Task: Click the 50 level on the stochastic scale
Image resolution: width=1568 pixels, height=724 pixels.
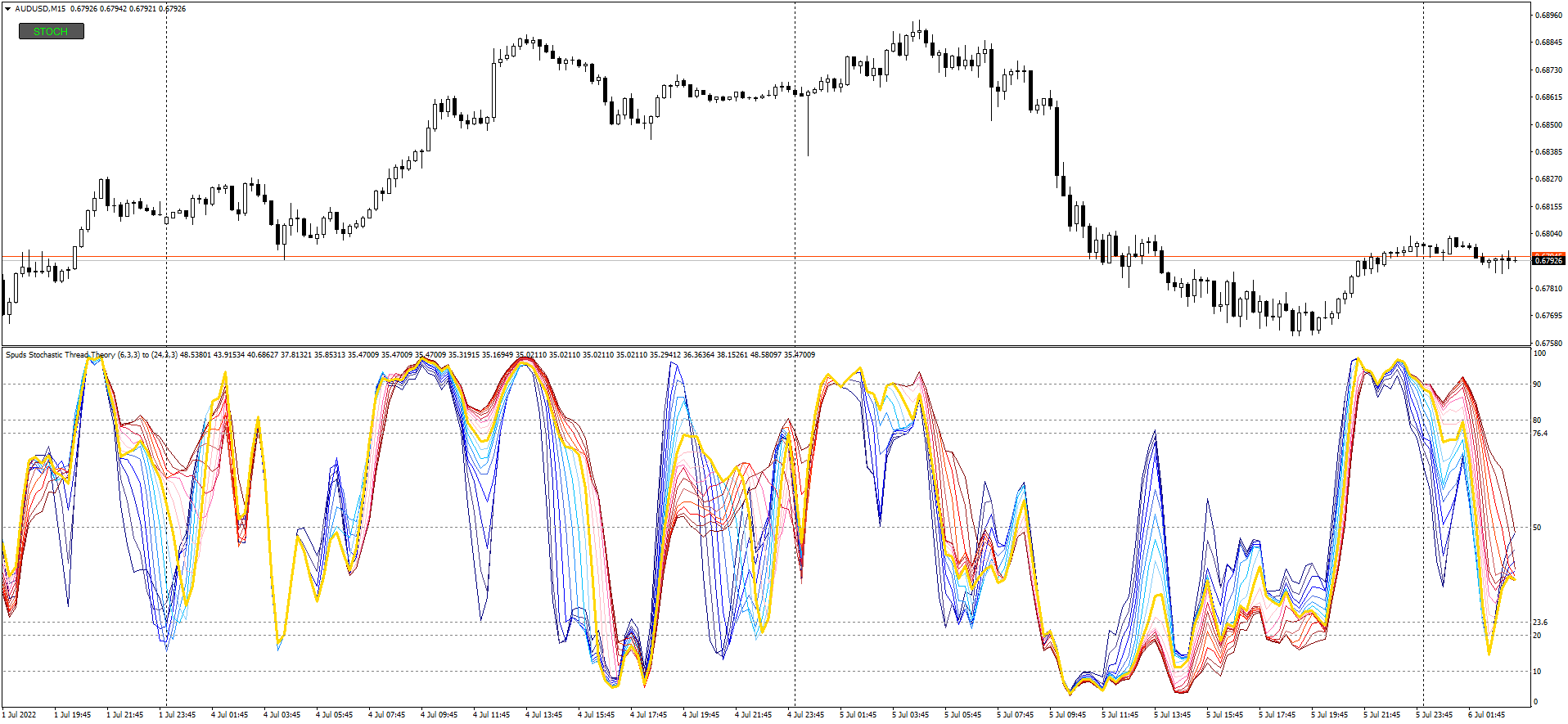Action: [1537, 528]
